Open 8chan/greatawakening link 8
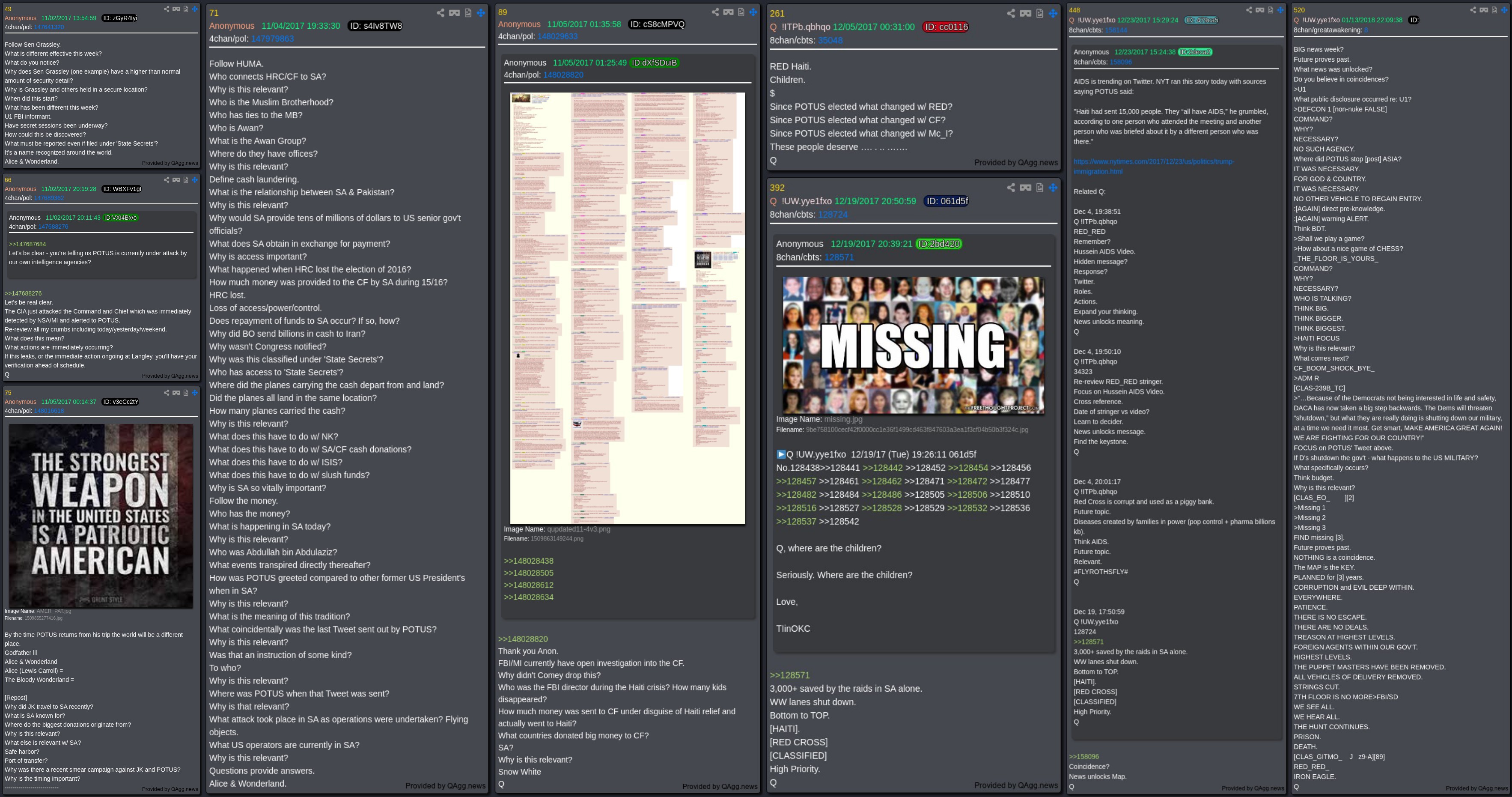Screen dimensions: 1512x797 1366,30
